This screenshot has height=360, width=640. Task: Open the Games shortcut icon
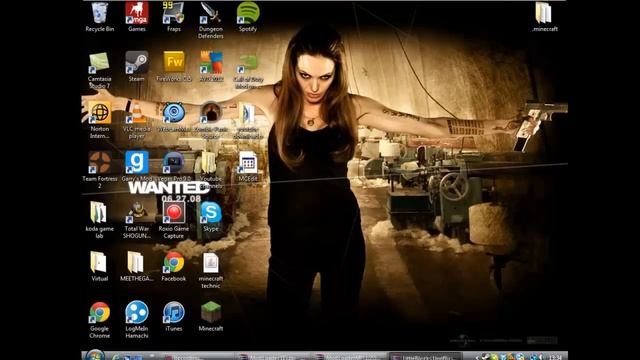coord(137,13)
